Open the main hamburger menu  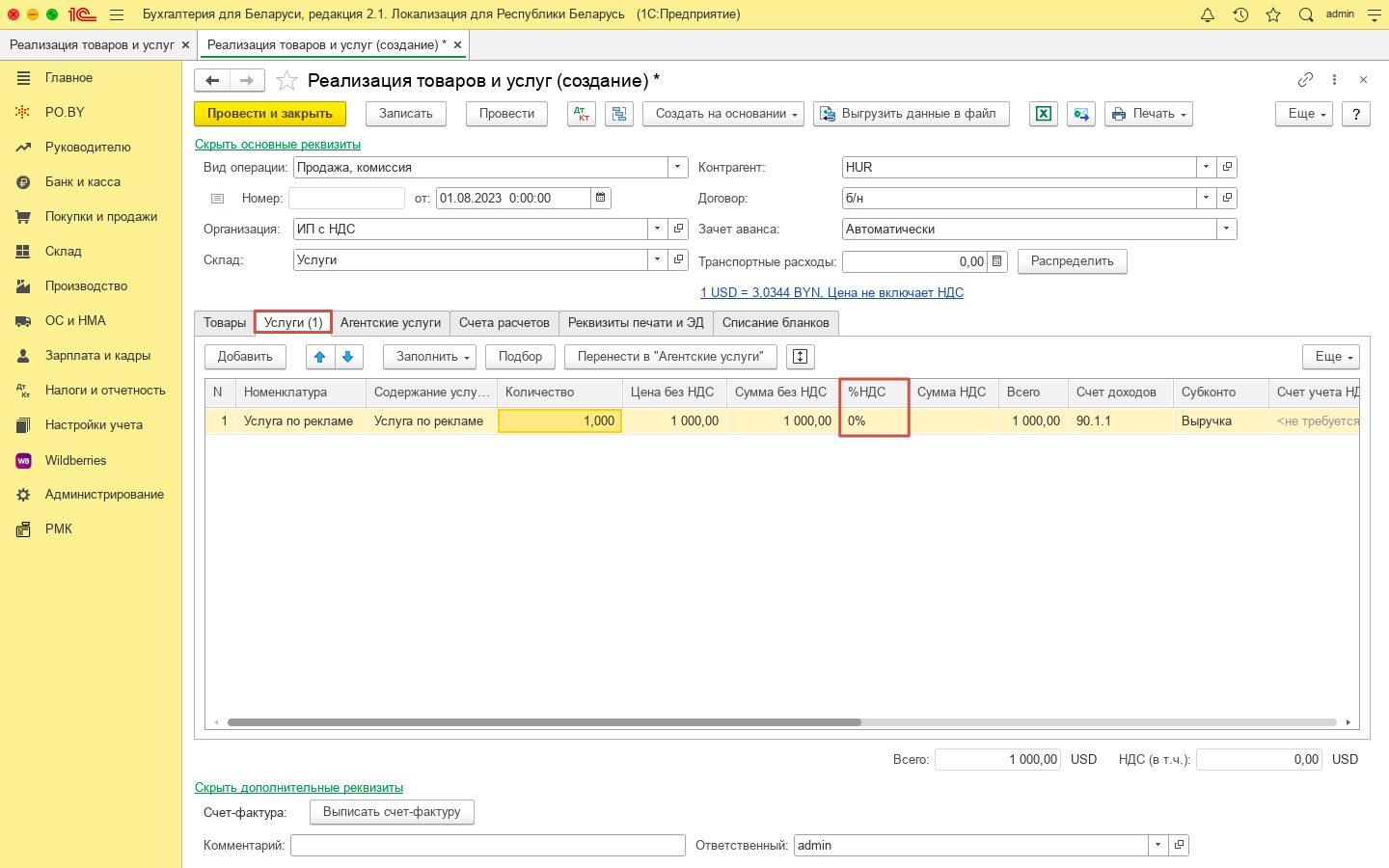click(x=117, y=14)
